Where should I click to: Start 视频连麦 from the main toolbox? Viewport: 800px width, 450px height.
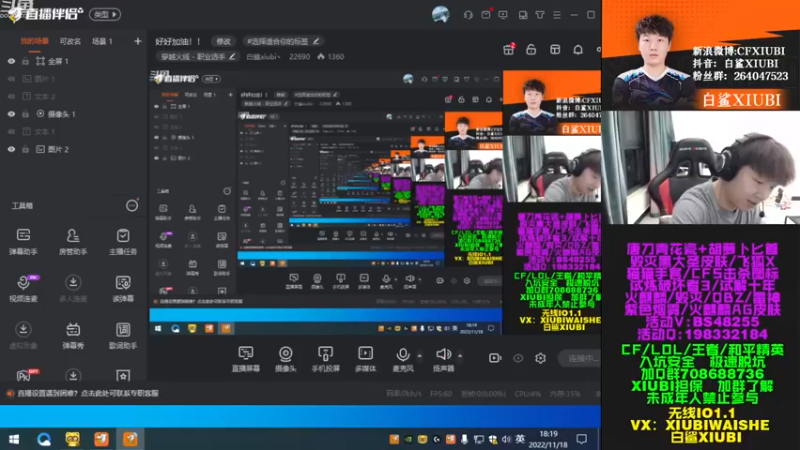23,288
